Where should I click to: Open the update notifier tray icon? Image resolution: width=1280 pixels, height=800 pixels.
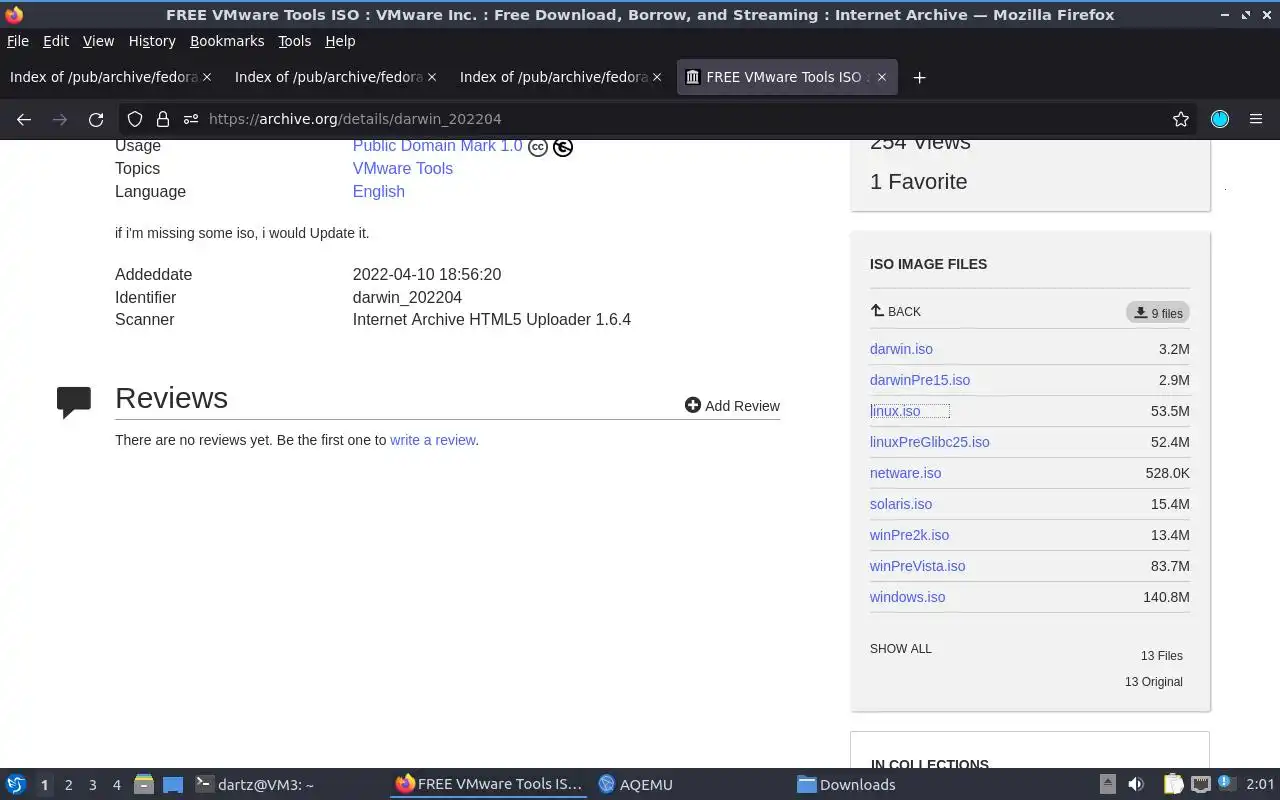coord(1228,784)
